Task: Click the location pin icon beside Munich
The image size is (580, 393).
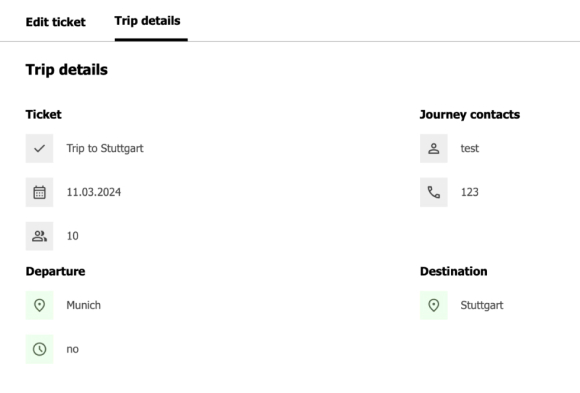Action: click(x=39, y=305)
